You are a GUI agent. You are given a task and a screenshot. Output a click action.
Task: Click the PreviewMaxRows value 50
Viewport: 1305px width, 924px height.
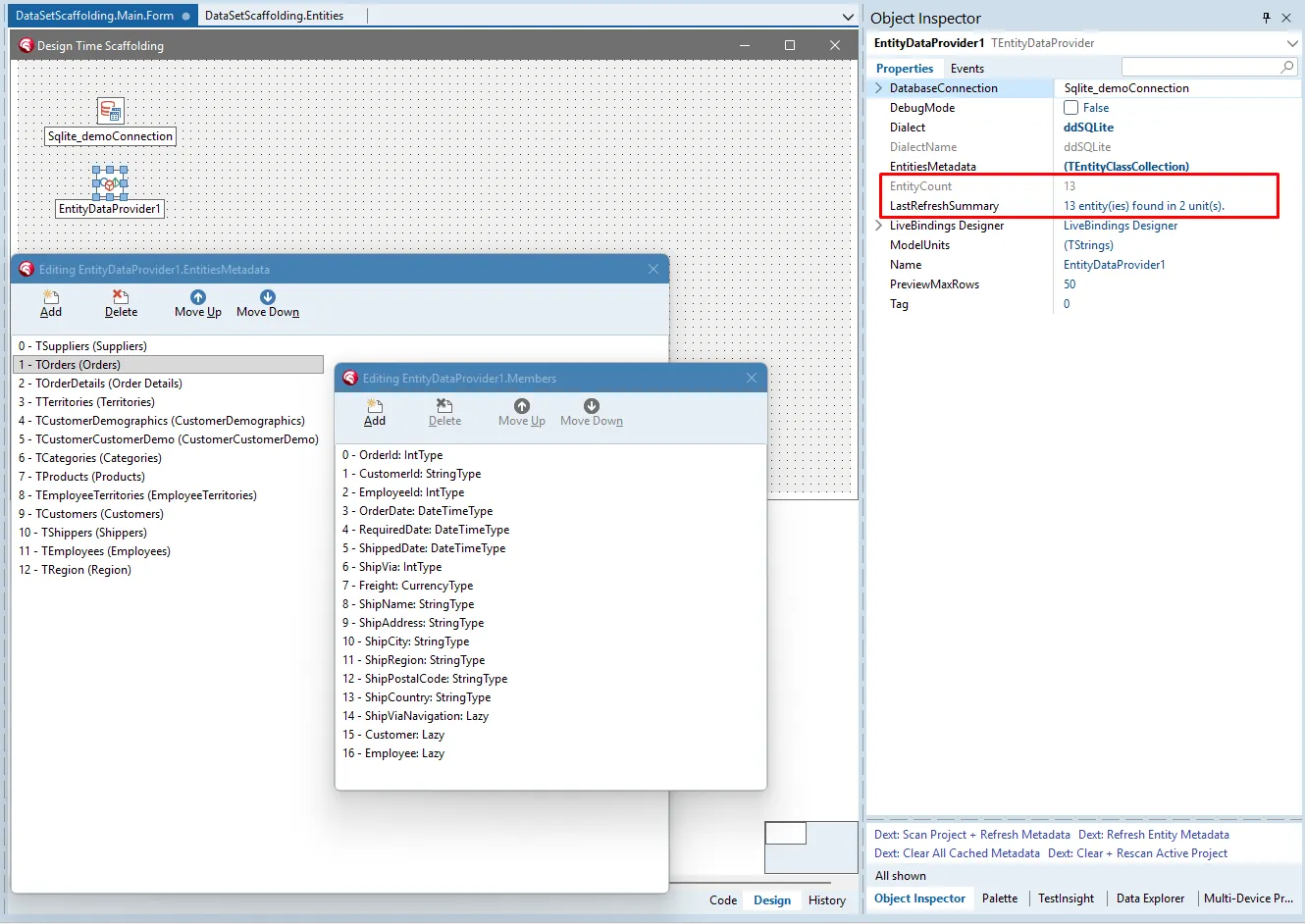tap(1070, 284)
